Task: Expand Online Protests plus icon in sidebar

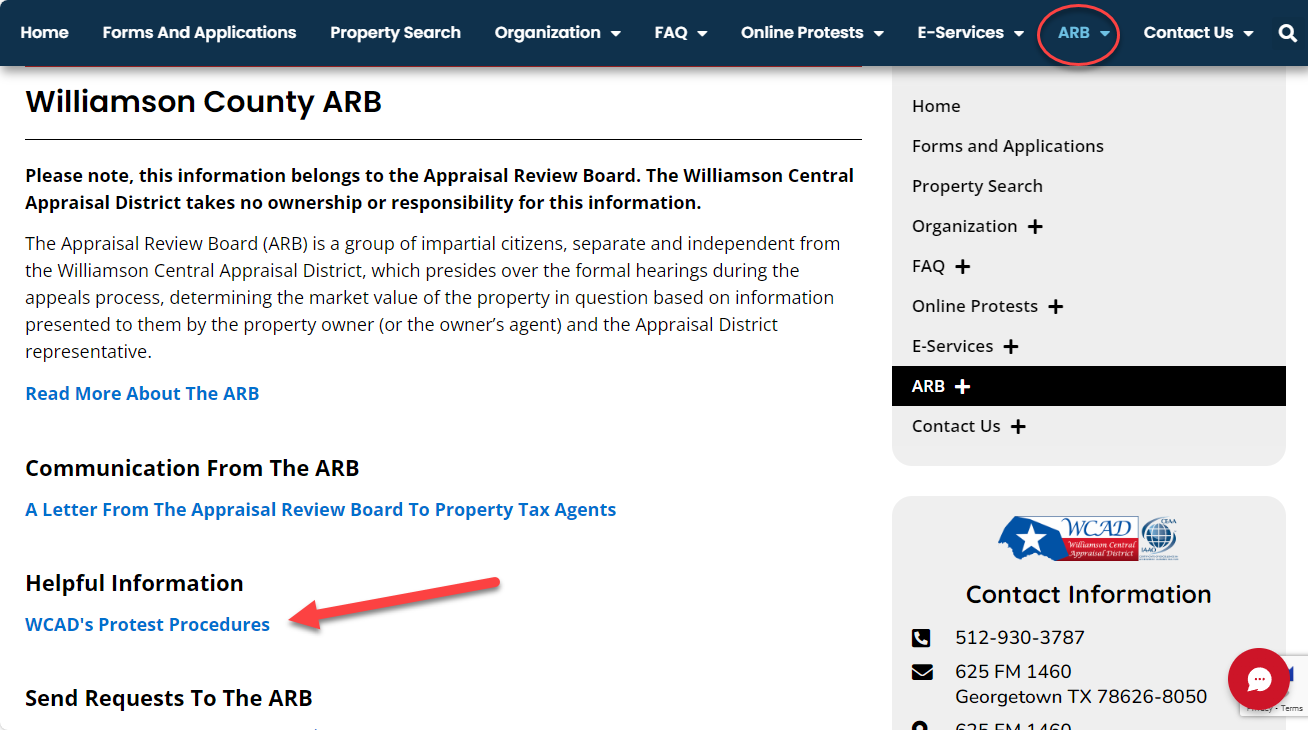Action: coord(1055,307)
